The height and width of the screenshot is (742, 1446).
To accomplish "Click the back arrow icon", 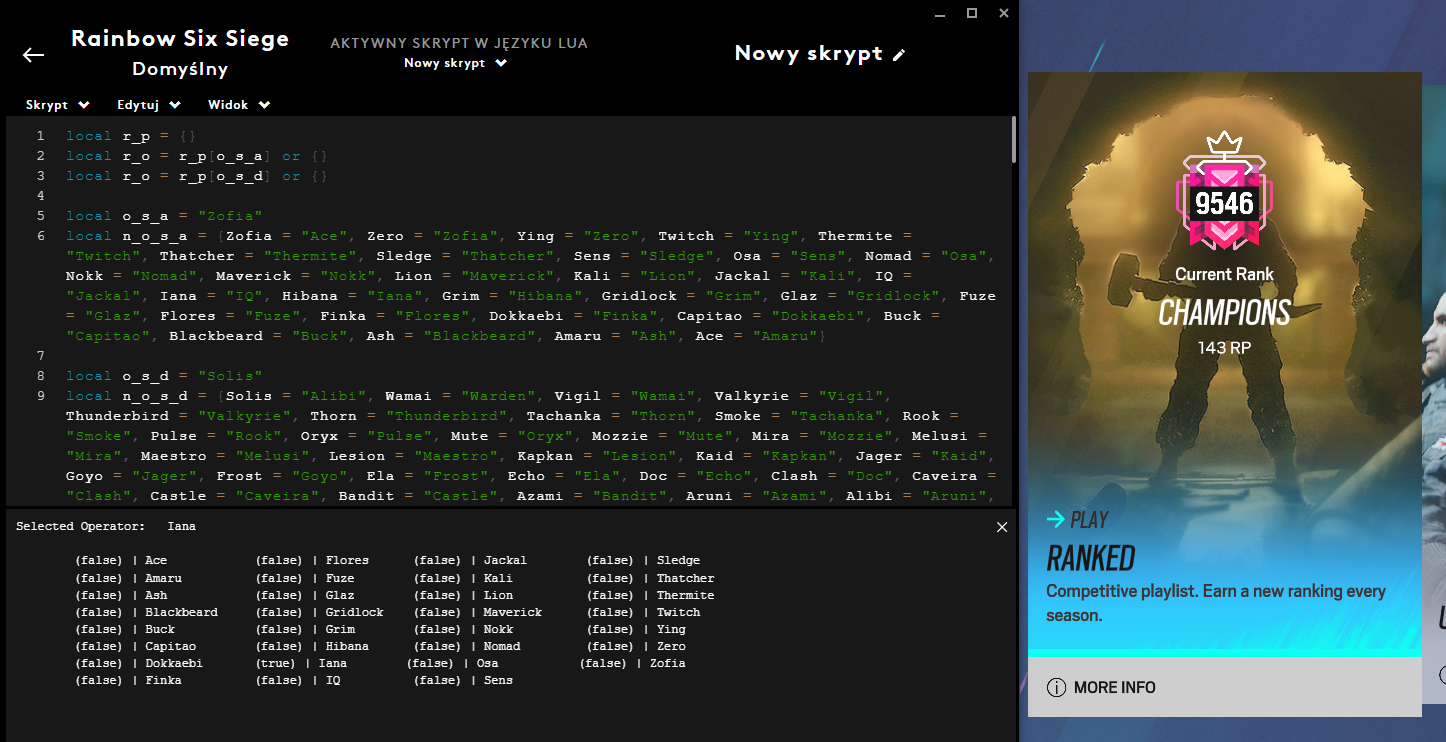I will (x=34, y=55).
